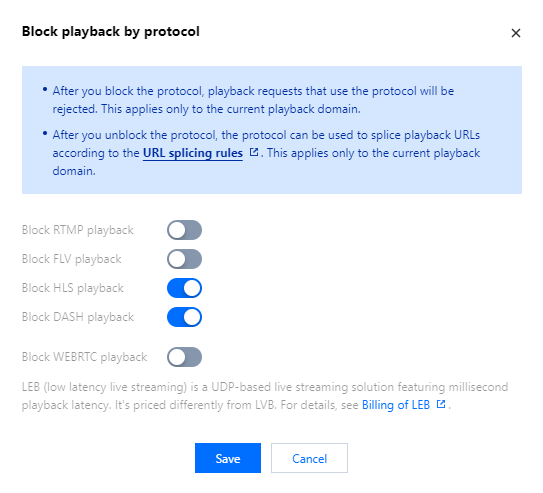Open the URL splicing rules link
543x493 pixels.
(x=193, y=153)
